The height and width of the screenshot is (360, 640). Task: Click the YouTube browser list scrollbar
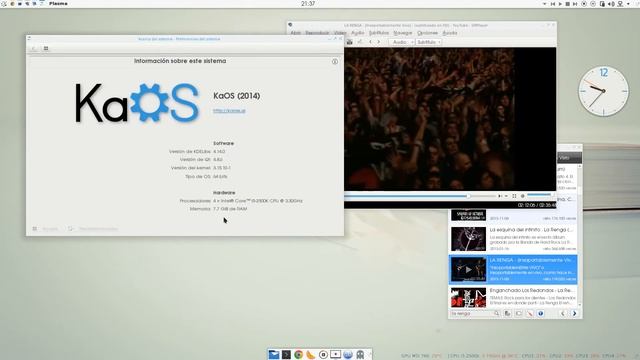tap(580, 236)
